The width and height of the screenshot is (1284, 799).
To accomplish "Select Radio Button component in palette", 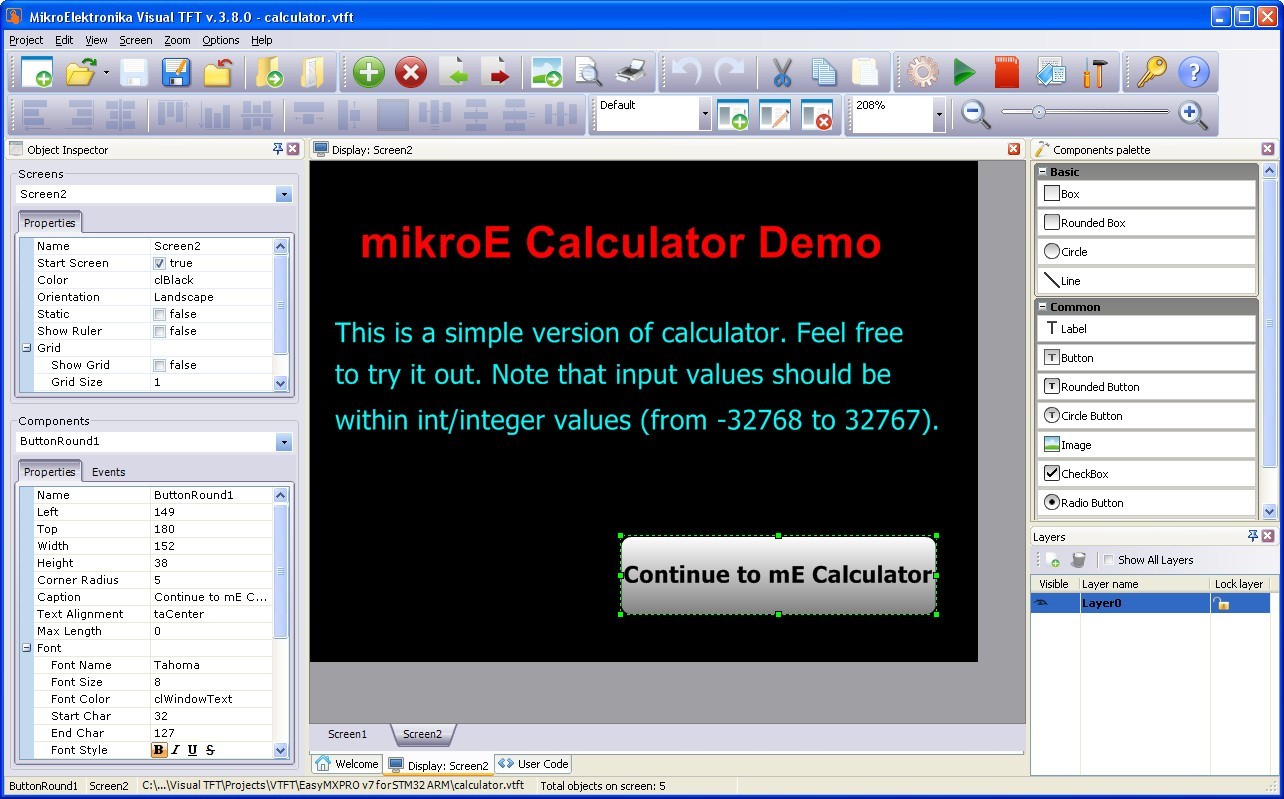I will [x=1147, y=503].
